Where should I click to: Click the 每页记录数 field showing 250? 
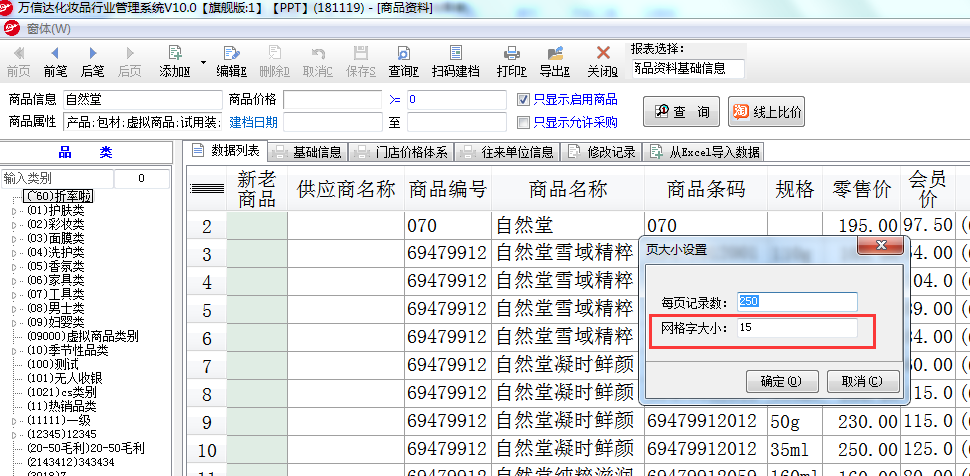(x=797, y=302)
